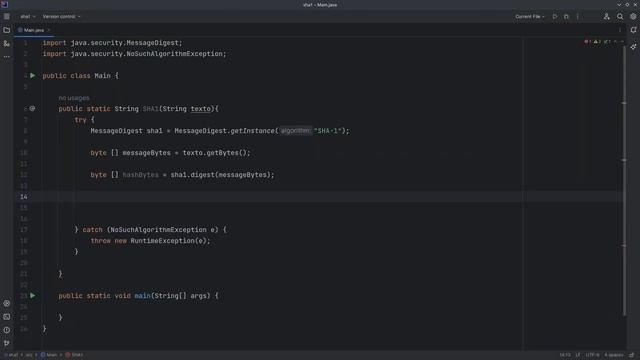
Task: Open the Services tool window icon
Action: [x=7, y=303]
